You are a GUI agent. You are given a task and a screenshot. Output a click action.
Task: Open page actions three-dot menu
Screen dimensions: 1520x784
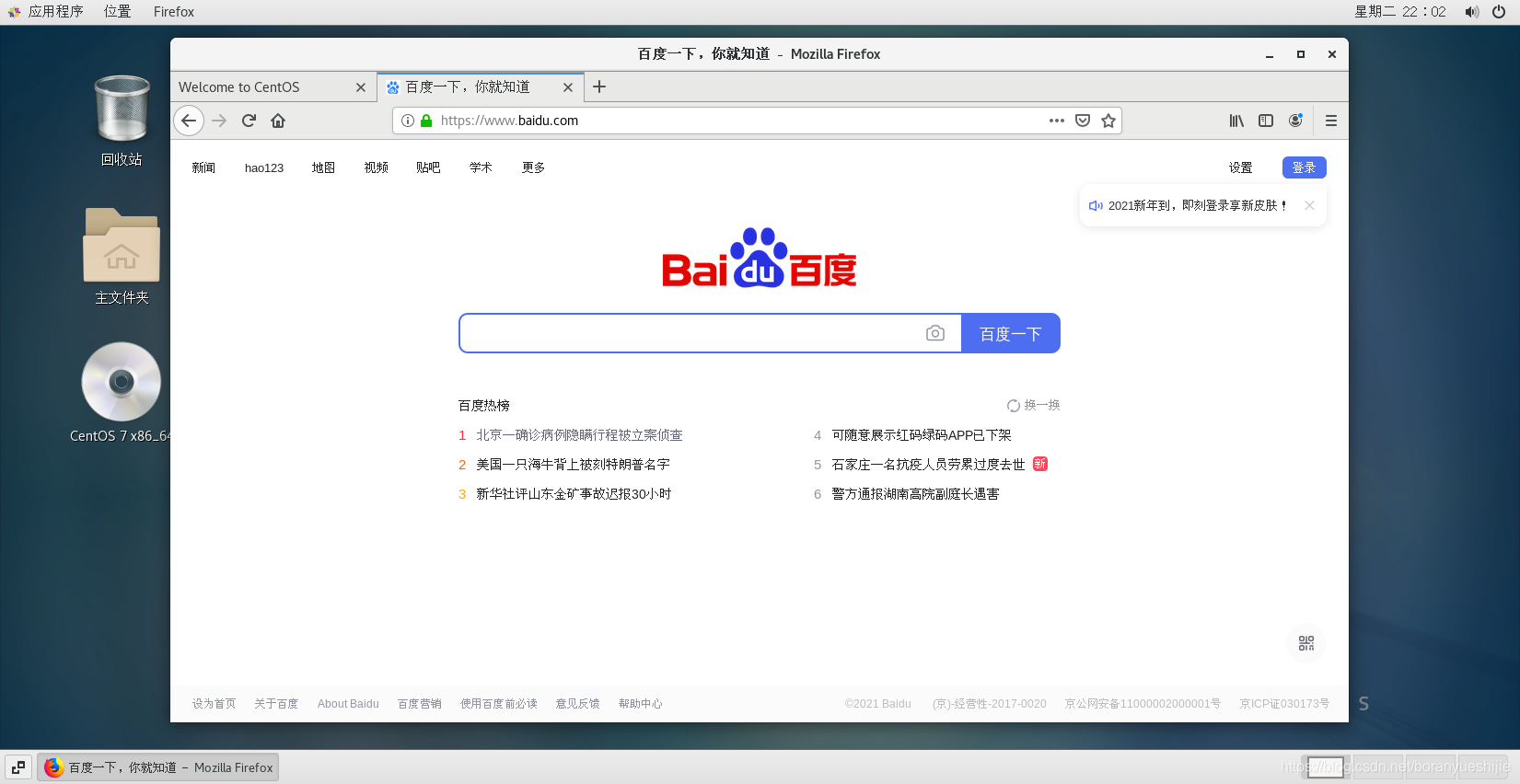(1057, 121)
